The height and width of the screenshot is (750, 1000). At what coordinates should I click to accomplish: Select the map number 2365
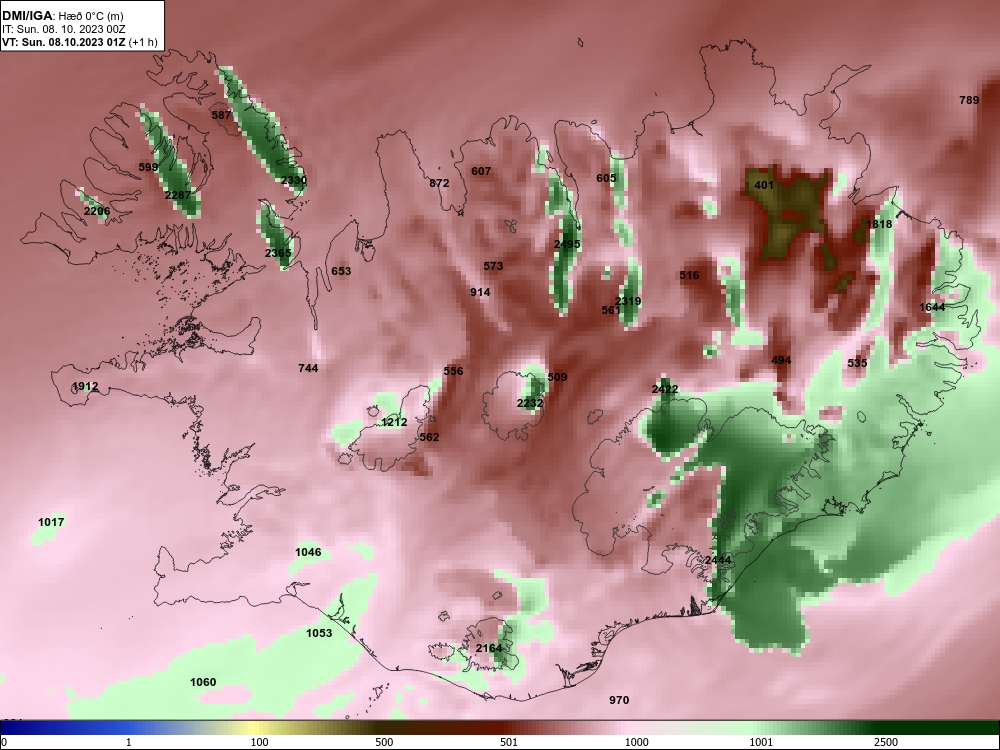[x=278, y=253]
